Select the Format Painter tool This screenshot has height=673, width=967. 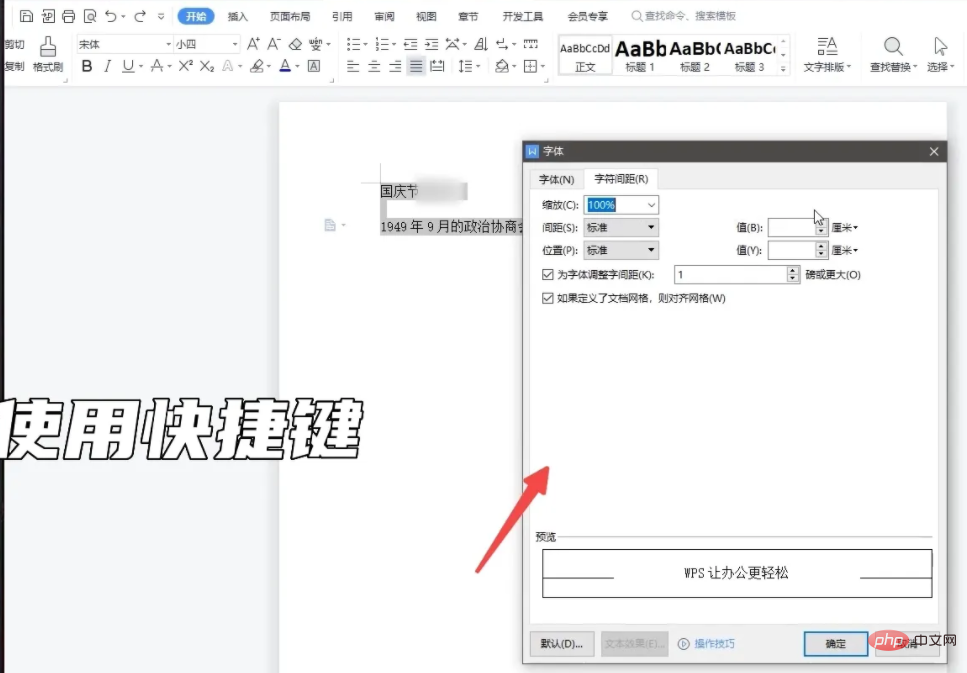(x=48, y=50)
